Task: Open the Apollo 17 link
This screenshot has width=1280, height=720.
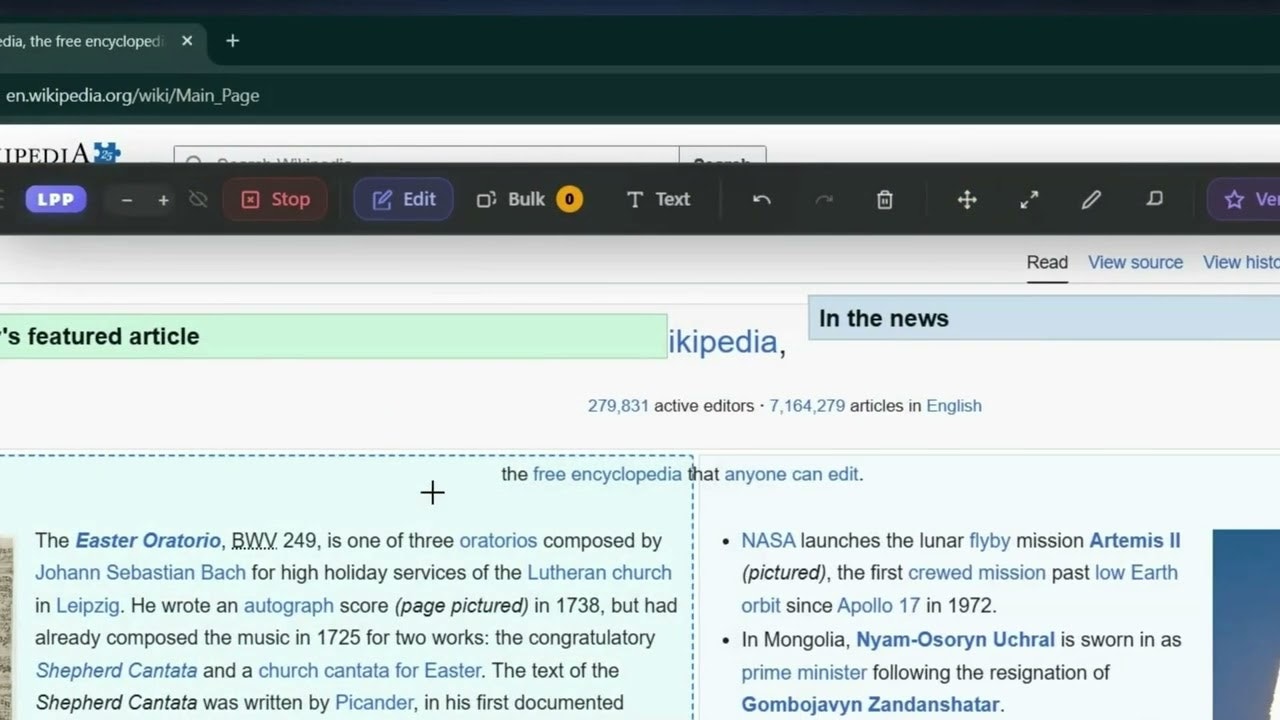Action: [879, 606]
